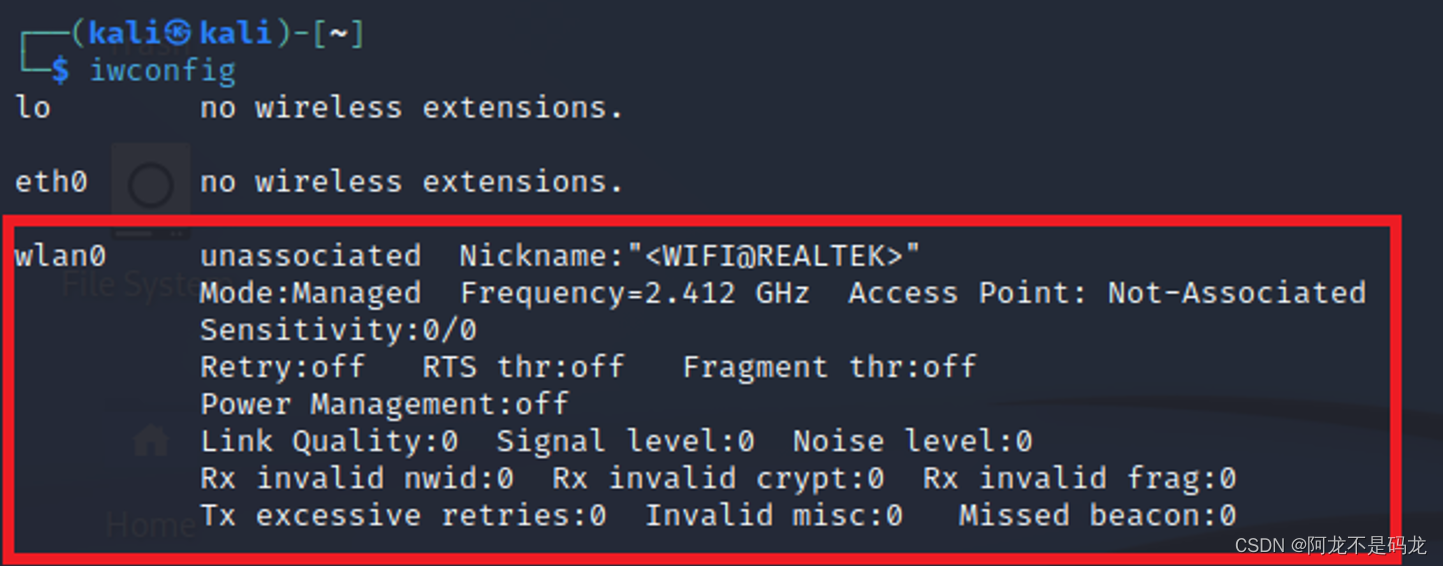Click the Home desktop label text
The height and width of the screenshot is (566, 1443).
pyautogui.click(x=151, y=524)
